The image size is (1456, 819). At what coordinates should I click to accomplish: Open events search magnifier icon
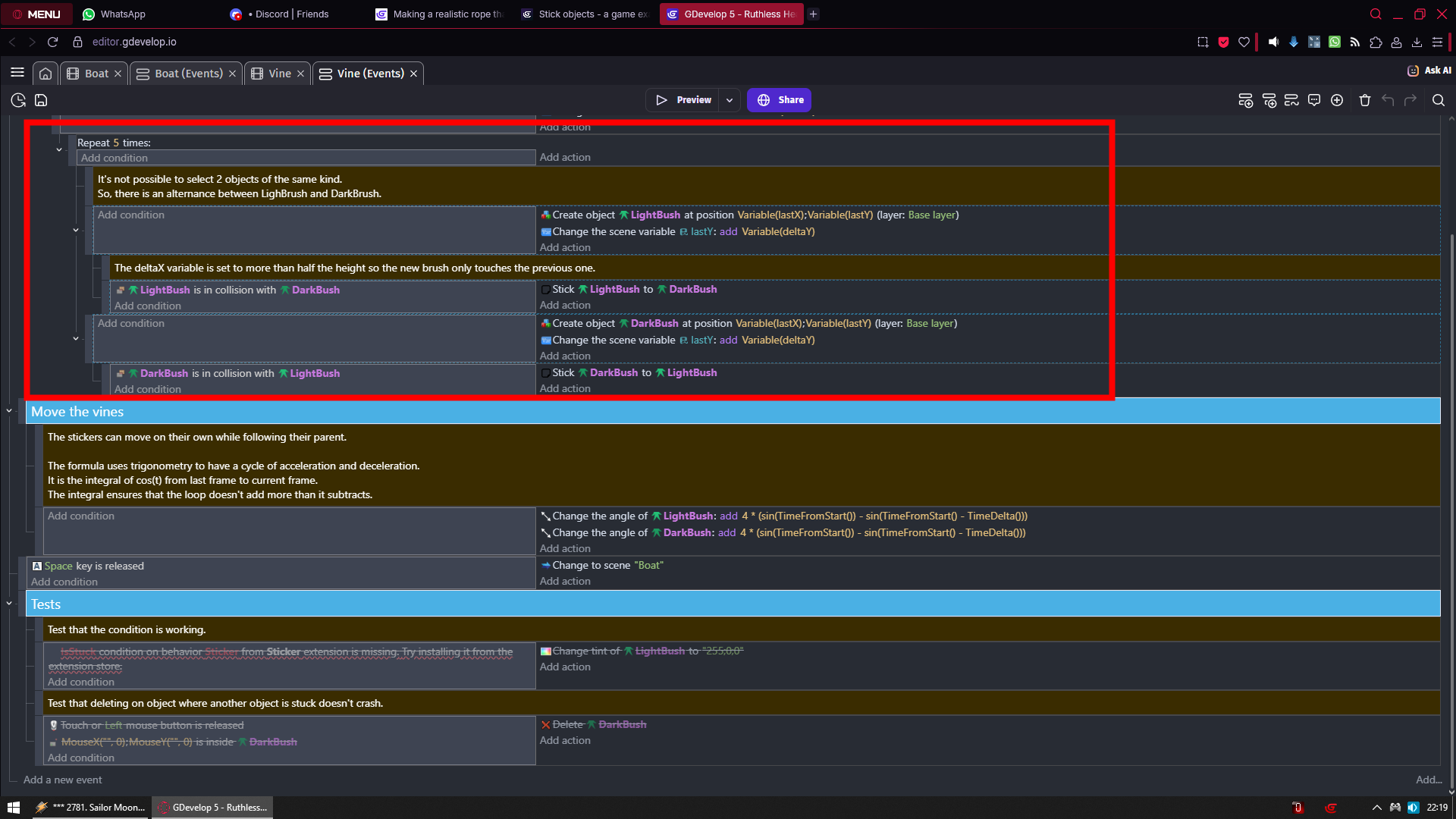1438,100
